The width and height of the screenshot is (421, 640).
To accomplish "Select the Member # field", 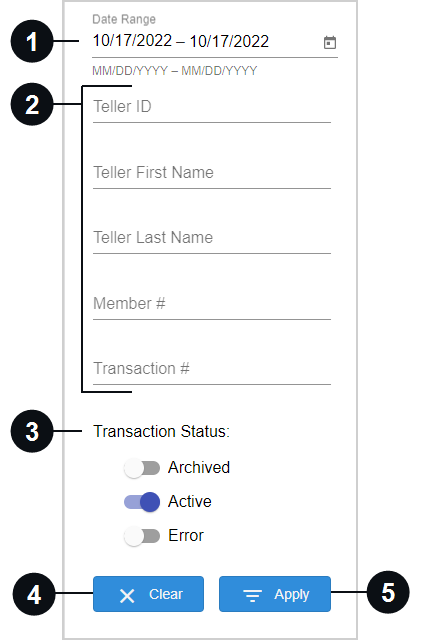I will (212, 304).
